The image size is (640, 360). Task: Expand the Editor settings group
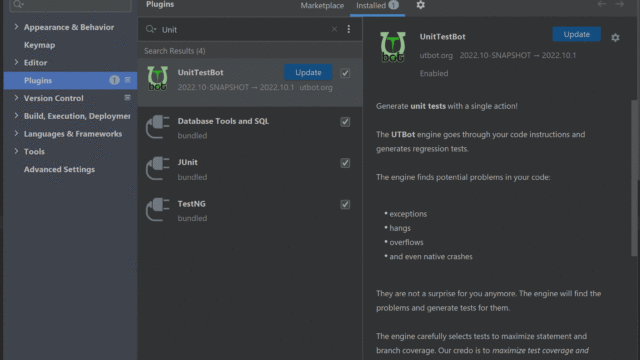16,62
